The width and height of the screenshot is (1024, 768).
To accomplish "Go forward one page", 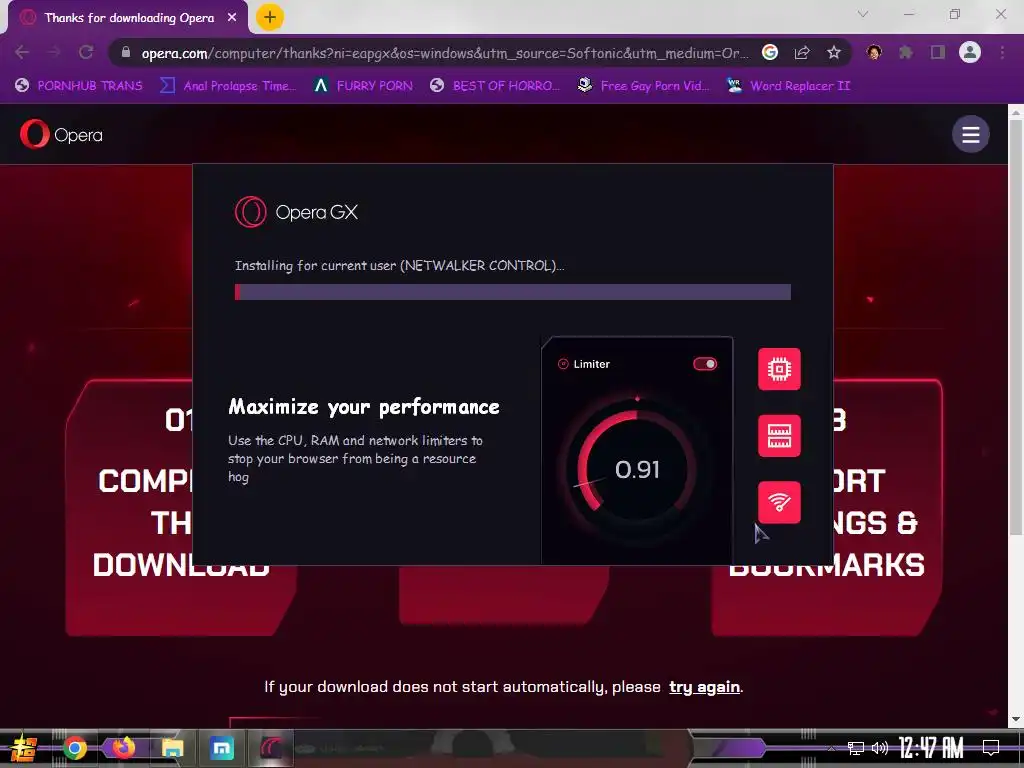I will click(x=54, y=52).
